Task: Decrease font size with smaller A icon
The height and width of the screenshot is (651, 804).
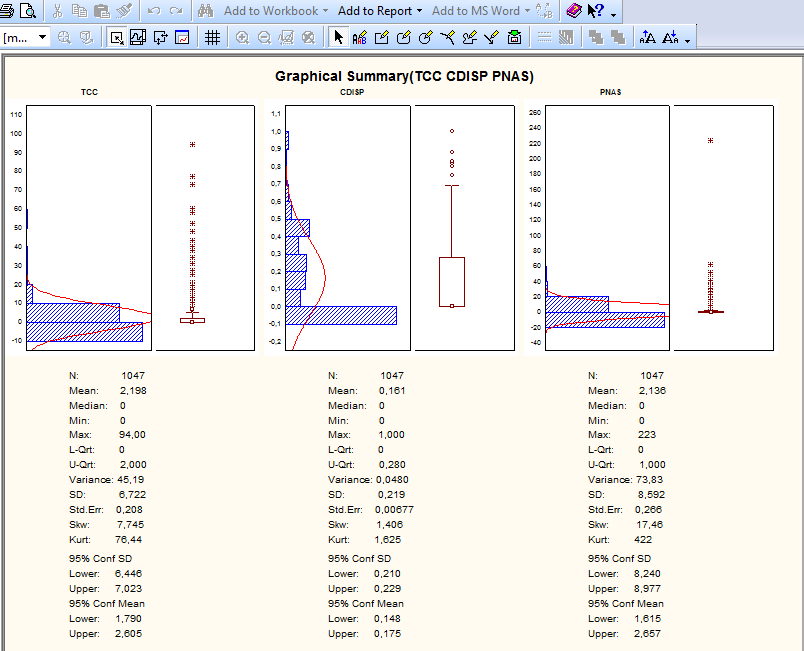Action: click(670, 38)
